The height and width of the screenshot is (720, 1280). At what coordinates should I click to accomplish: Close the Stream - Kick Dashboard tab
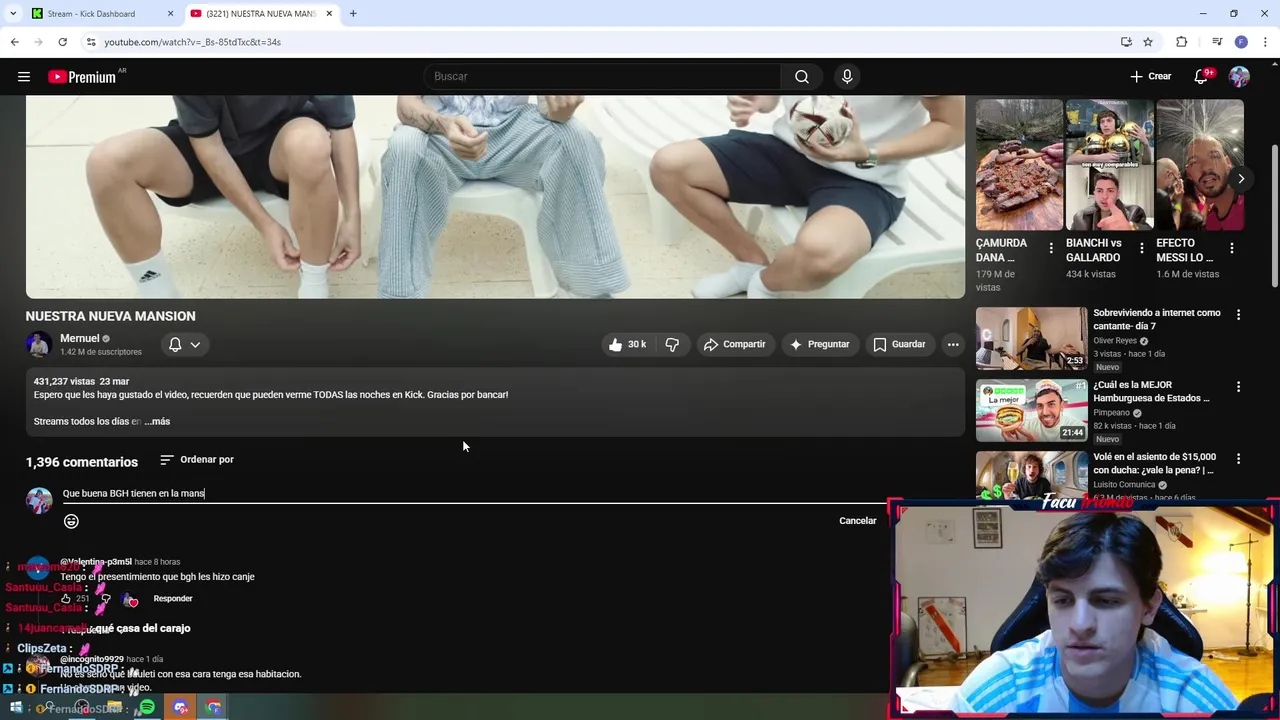pyautogui.click(x=170, y=13)
